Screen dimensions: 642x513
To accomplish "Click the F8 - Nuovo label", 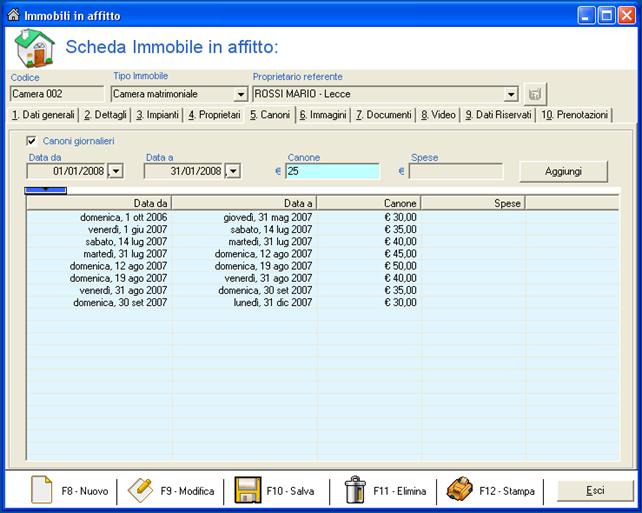I will 85,491.
